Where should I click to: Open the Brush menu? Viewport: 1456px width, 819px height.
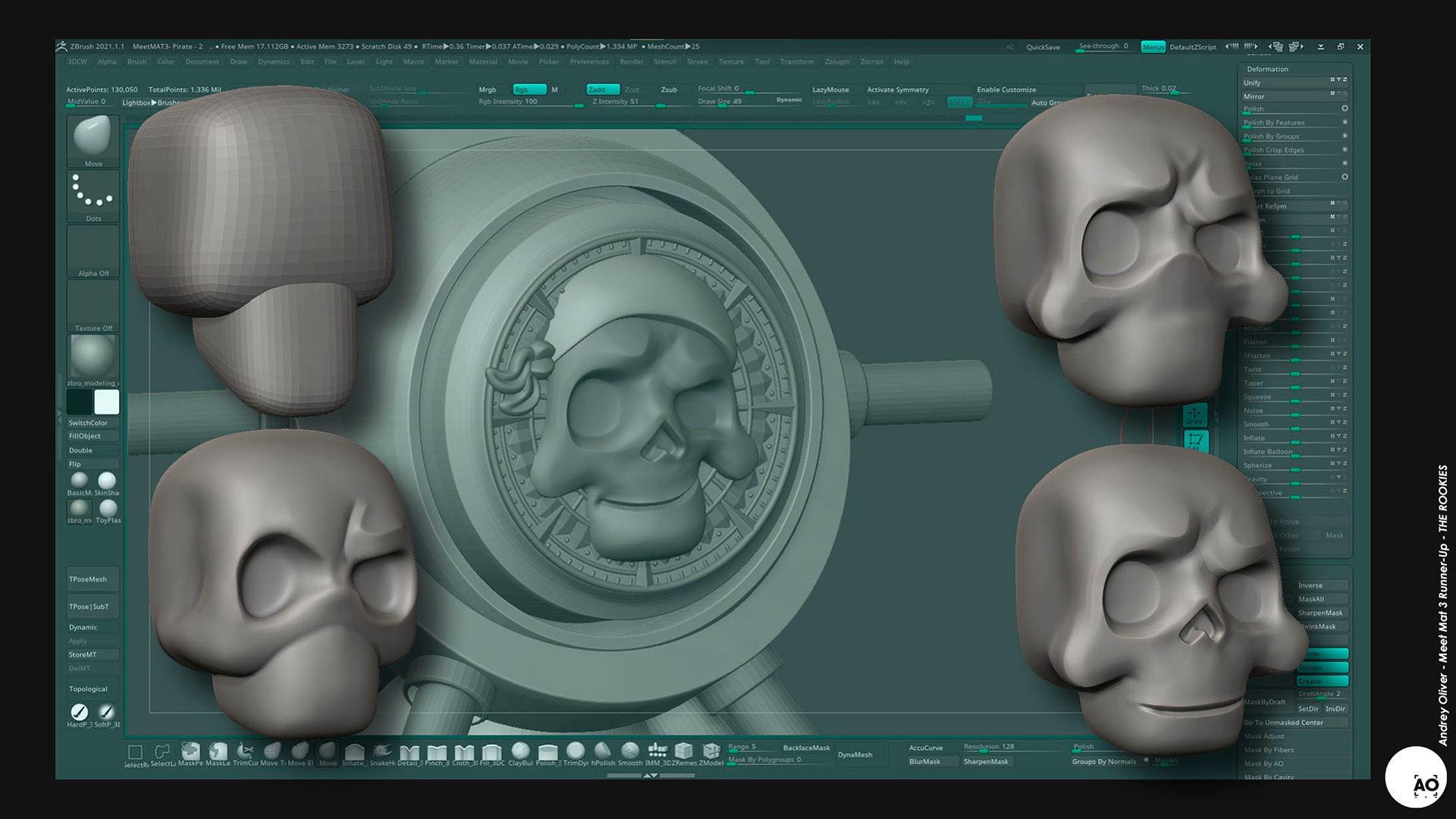tap(137, 61)
